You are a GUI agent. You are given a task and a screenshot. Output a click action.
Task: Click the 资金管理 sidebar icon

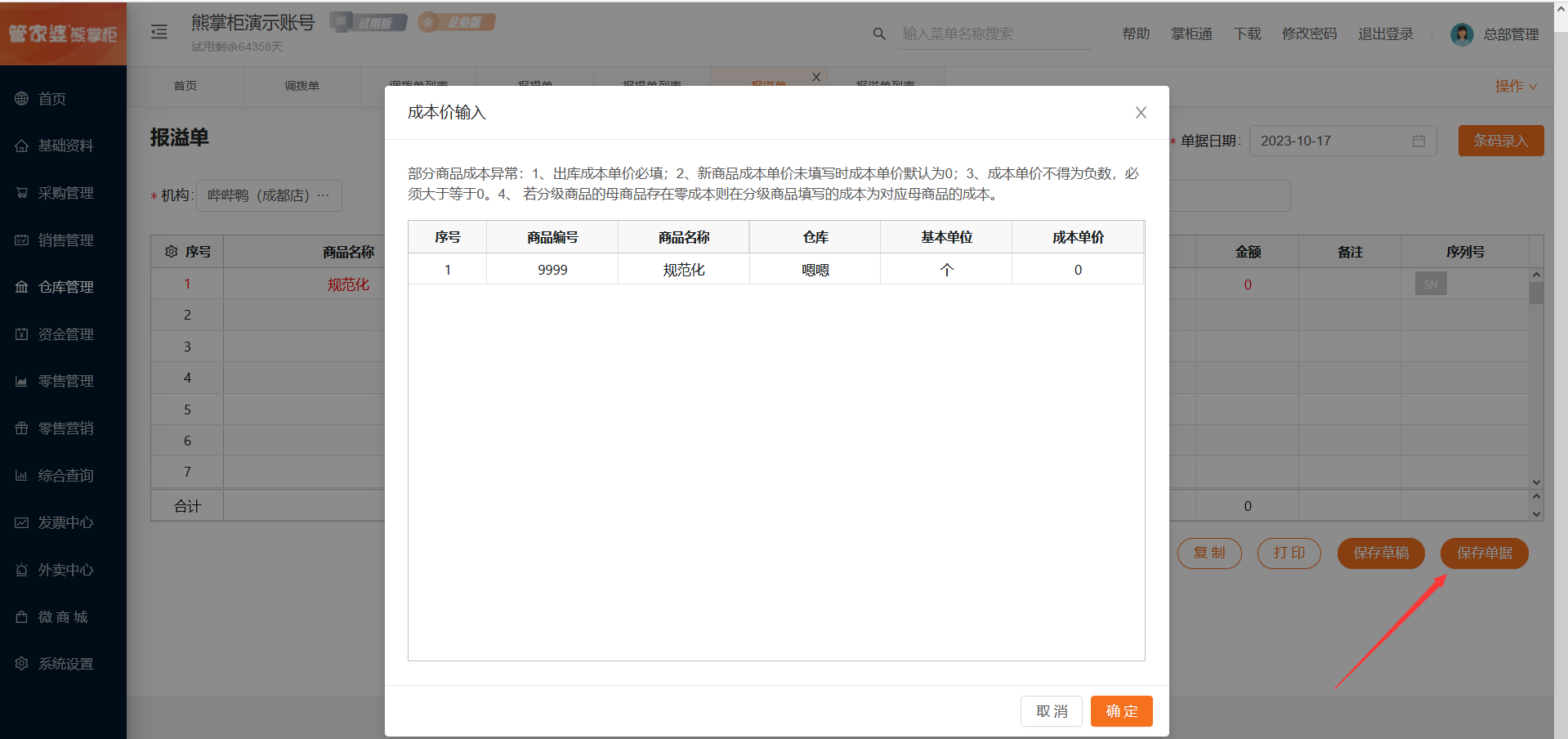(22, 334)
